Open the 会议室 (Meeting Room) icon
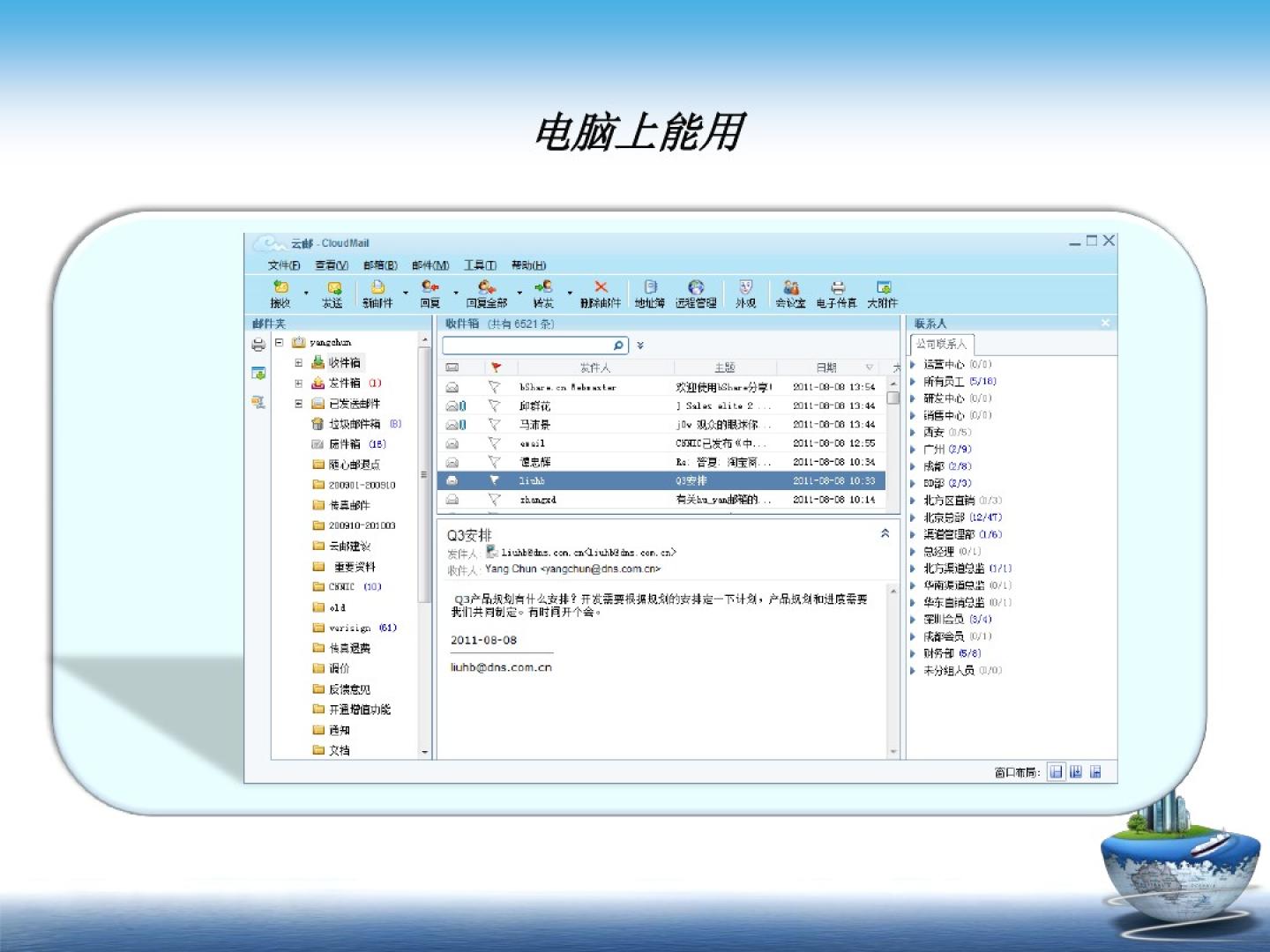Screen dimensions: 1270x952 pos(791,287)
